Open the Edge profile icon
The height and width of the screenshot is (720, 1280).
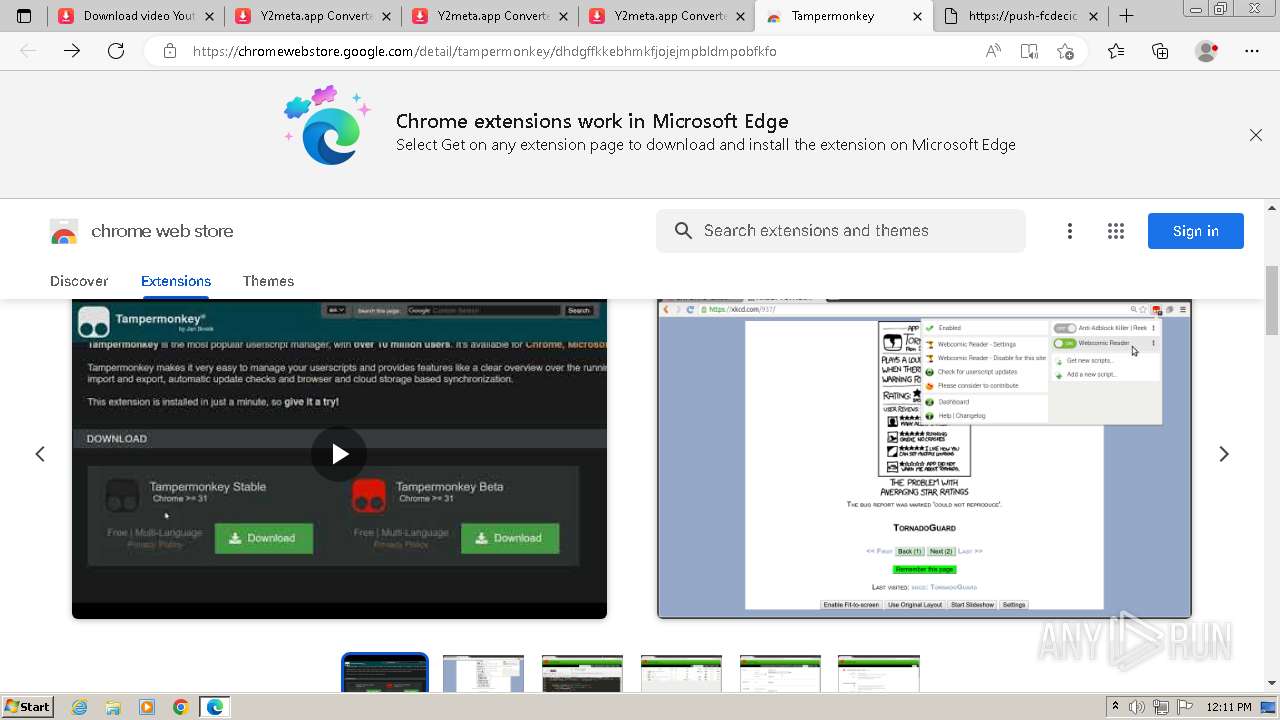[1207, 51]
